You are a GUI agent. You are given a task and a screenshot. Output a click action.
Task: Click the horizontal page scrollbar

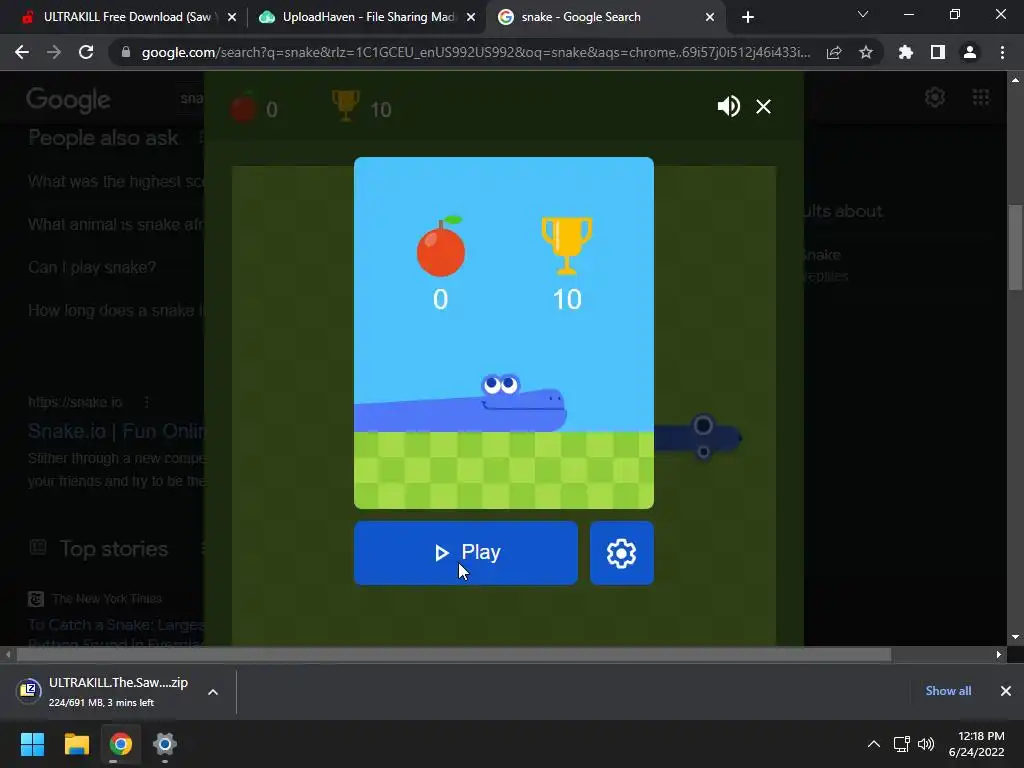click(453, 654)
